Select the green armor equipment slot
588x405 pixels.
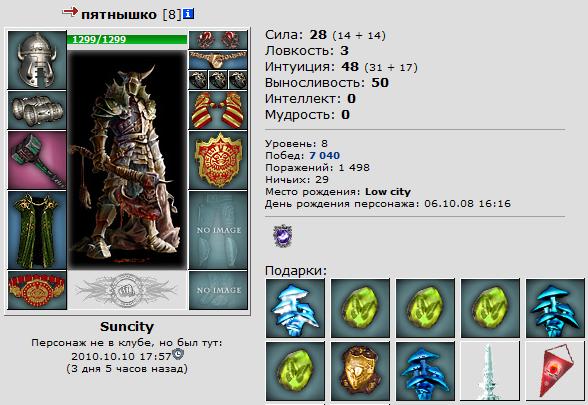click(x=37, y=230)
